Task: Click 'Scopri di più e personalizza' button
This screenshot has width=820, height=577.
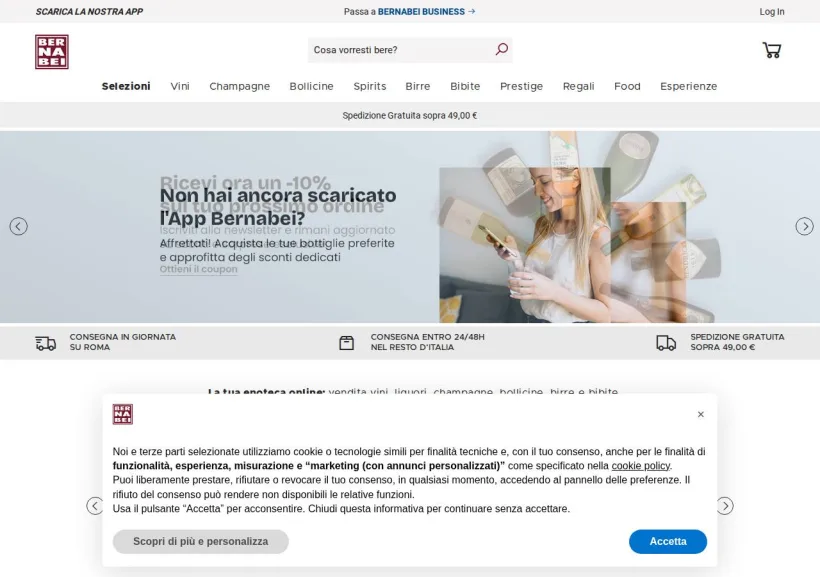Action: click(201, 541)
